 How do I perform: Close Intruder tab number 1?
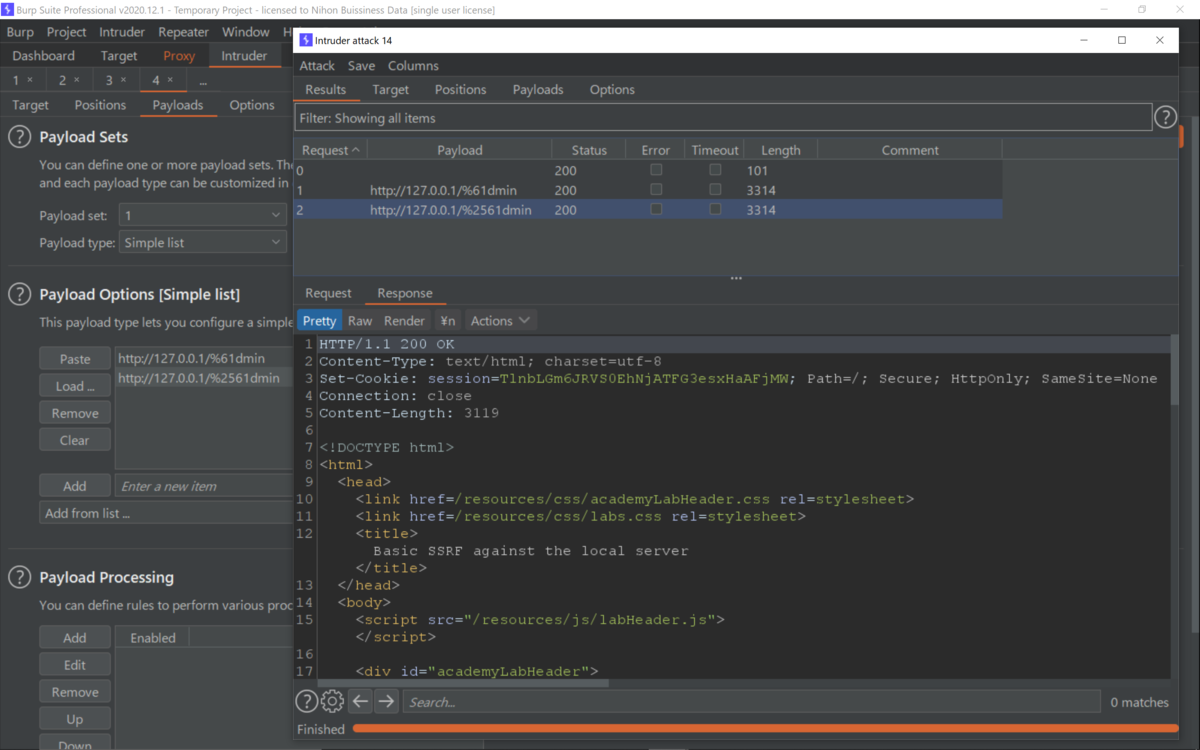click(x=30, y=80)
